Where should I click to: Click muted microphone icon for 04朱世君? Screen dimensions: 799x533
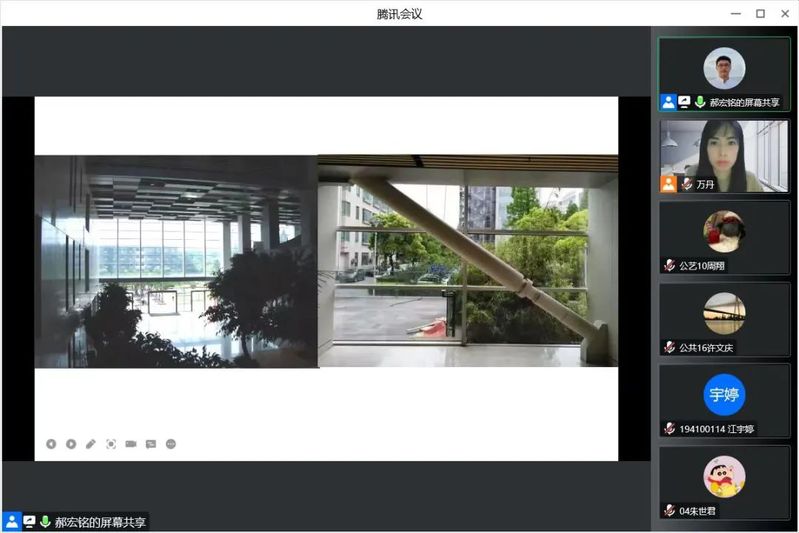[669, 510]
